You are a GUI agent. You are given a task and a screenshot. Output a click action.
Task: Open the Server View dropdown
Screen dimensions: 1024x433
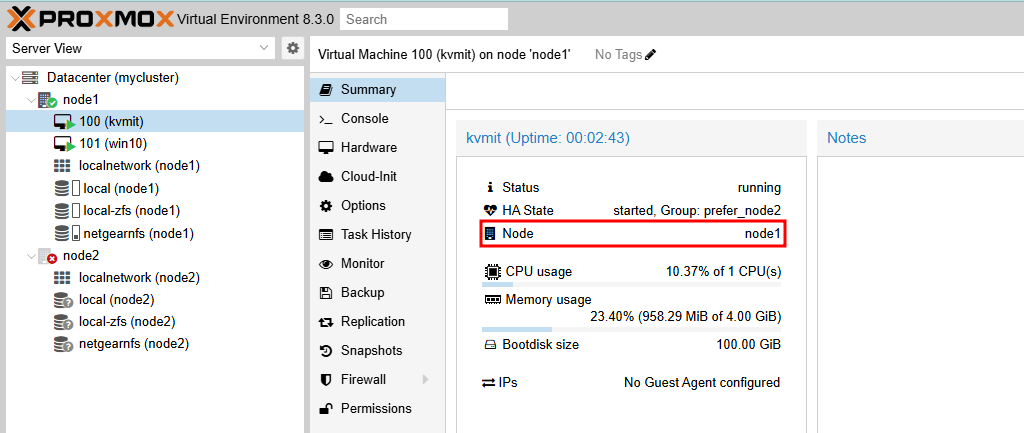click(x=140, y=48)
